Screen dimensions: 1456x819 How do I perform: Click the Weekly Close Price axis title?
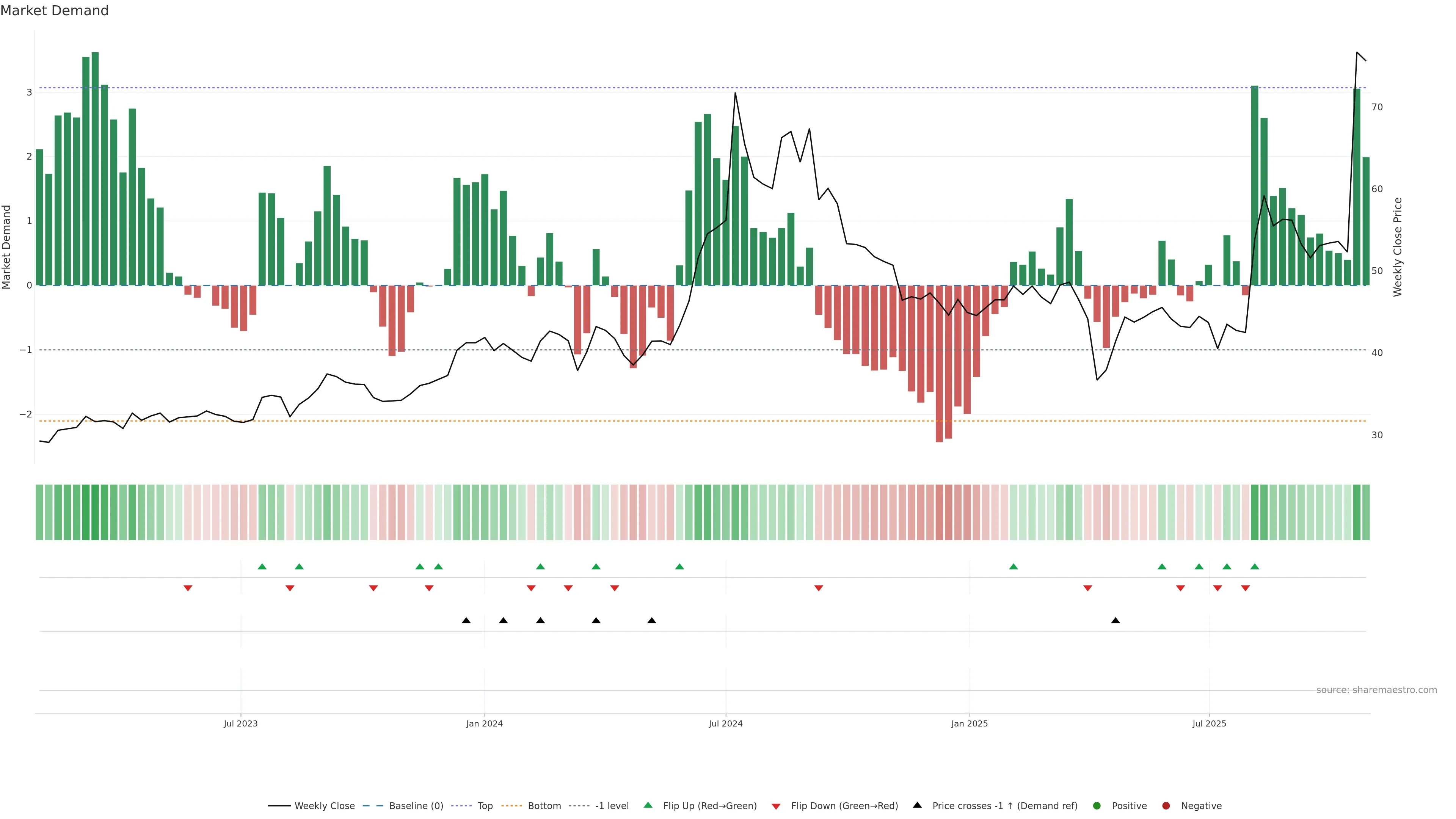pos(1398,247)
